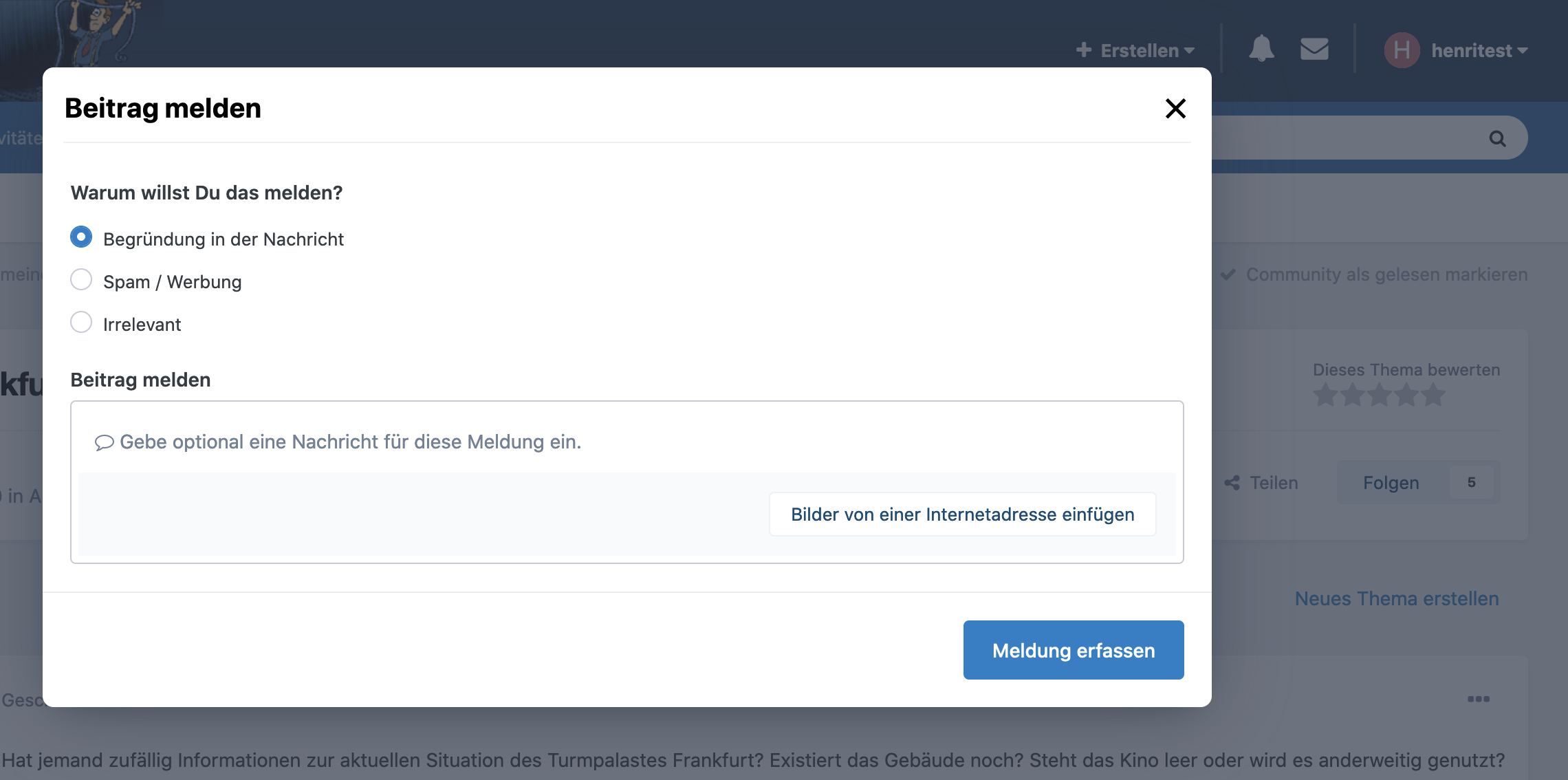Click the checkmark beside Community als gelesen markieren
Screen dimensions: 1568x780
pos(1228,274)
